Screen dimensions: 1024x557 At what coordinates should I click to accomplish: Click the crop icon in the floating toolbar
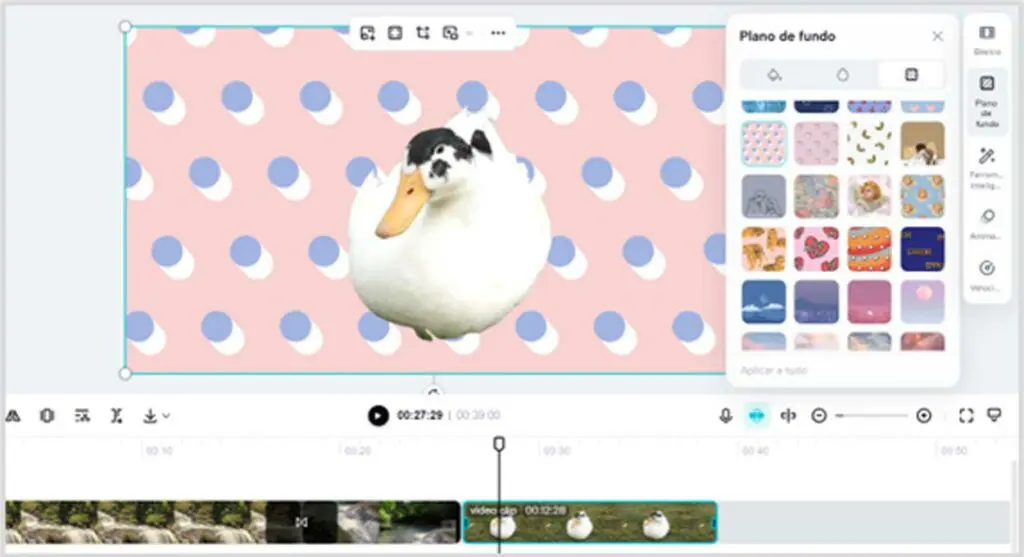click(423, 33)
